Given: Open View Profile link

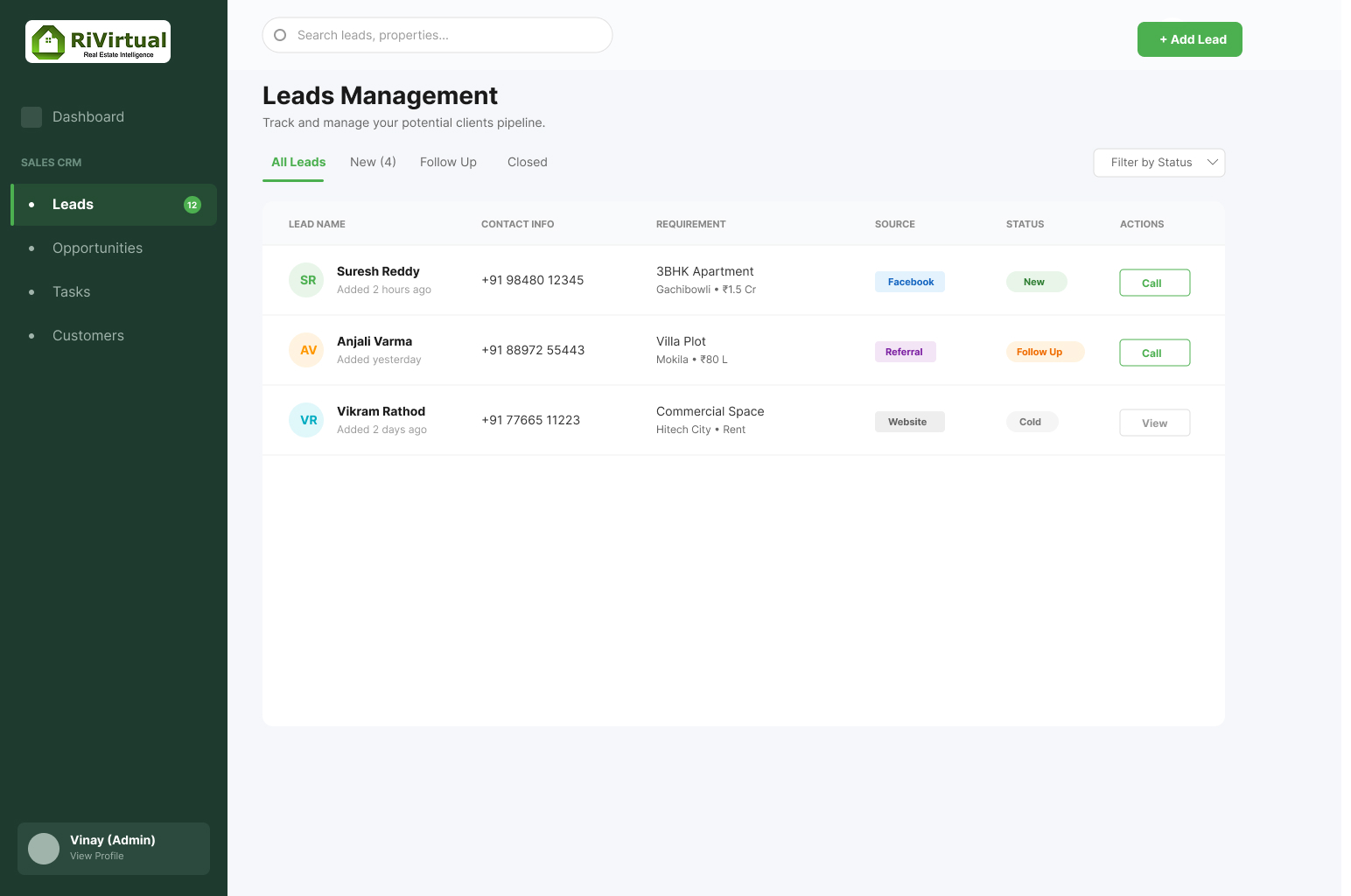Looking at the screenshot, I should pos(97,856).
